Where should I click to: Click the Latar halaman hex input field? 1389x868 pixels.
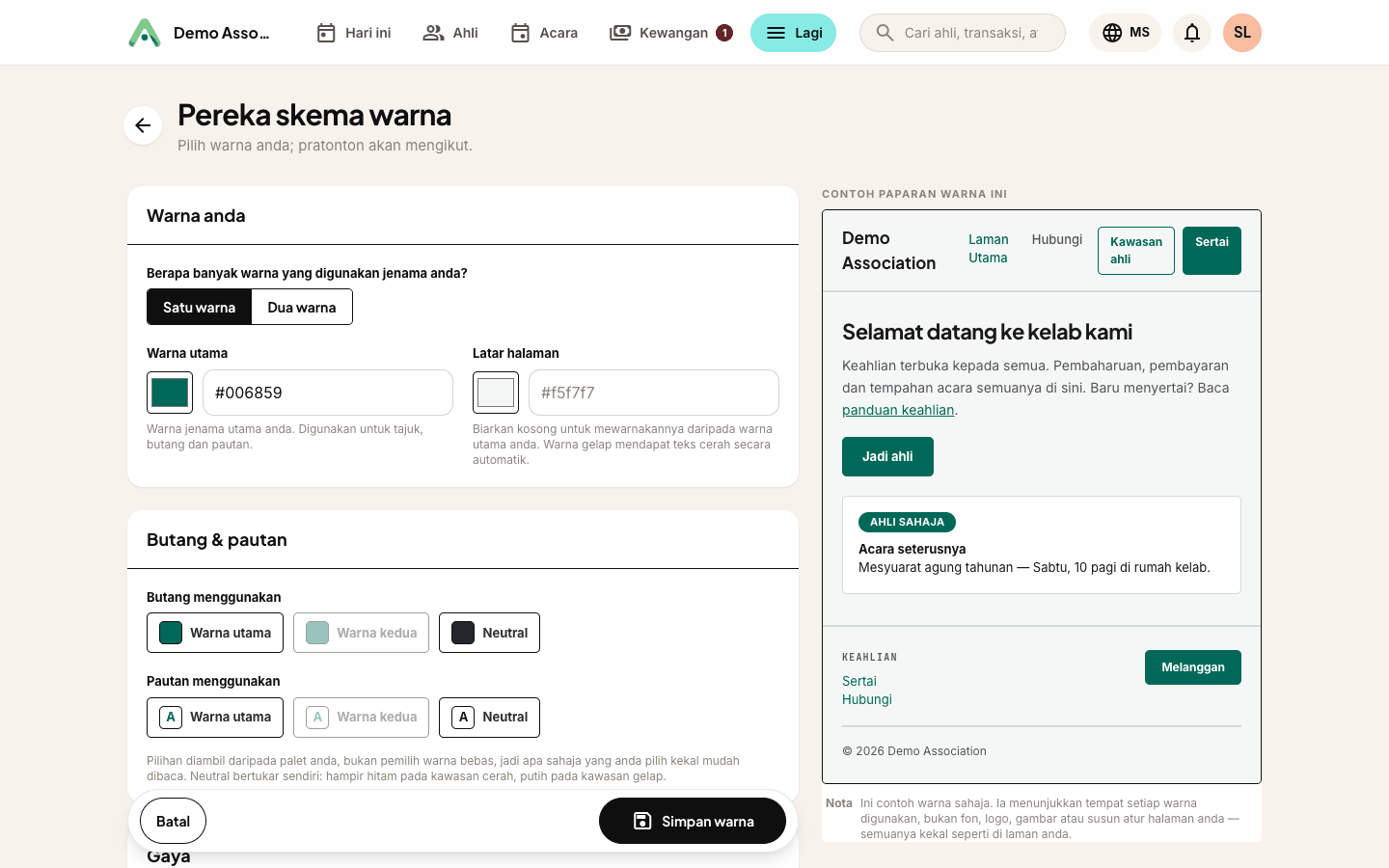tap(654, 393)
